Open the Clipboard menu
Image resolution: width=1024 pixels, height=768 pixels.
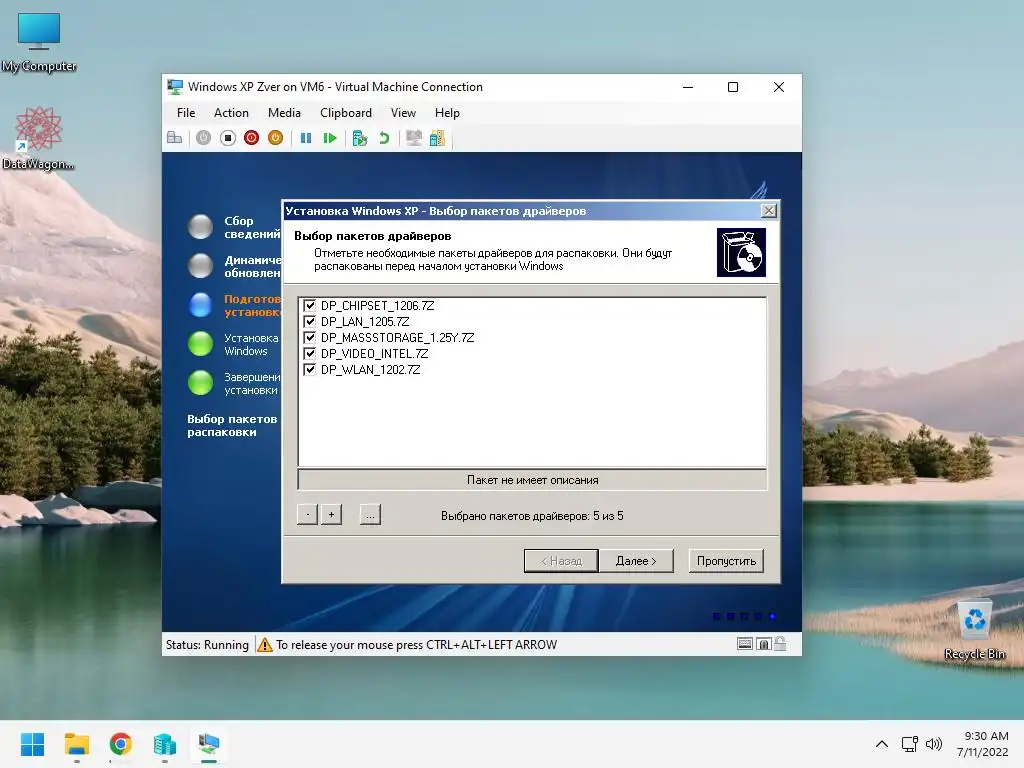tap(345, 112)
